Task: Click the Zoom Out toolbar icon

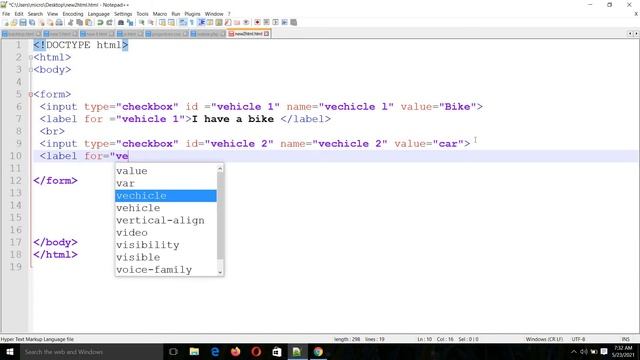Action: pos(151,22)
